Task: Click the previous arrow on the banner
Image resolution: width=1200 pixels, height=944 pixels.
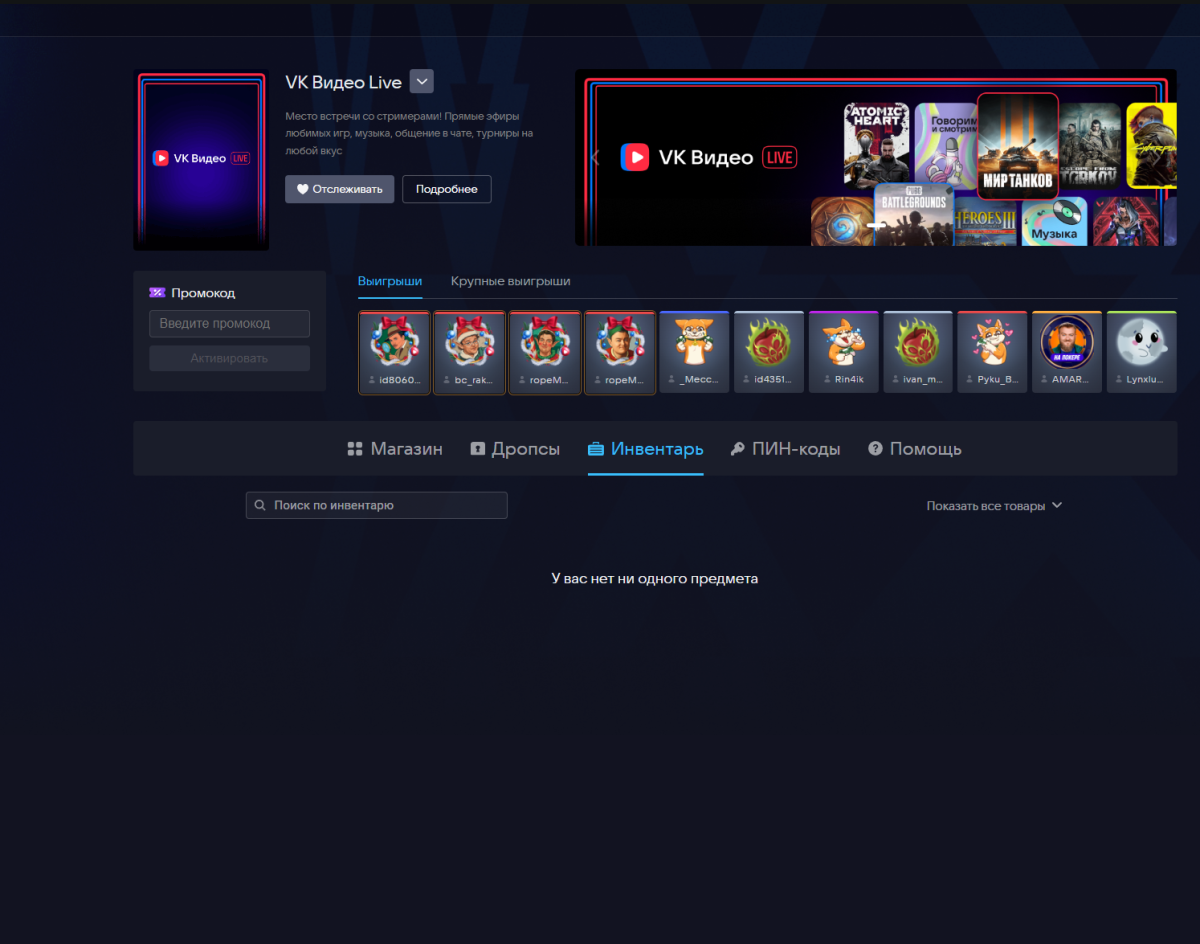Action: [595, 157]
